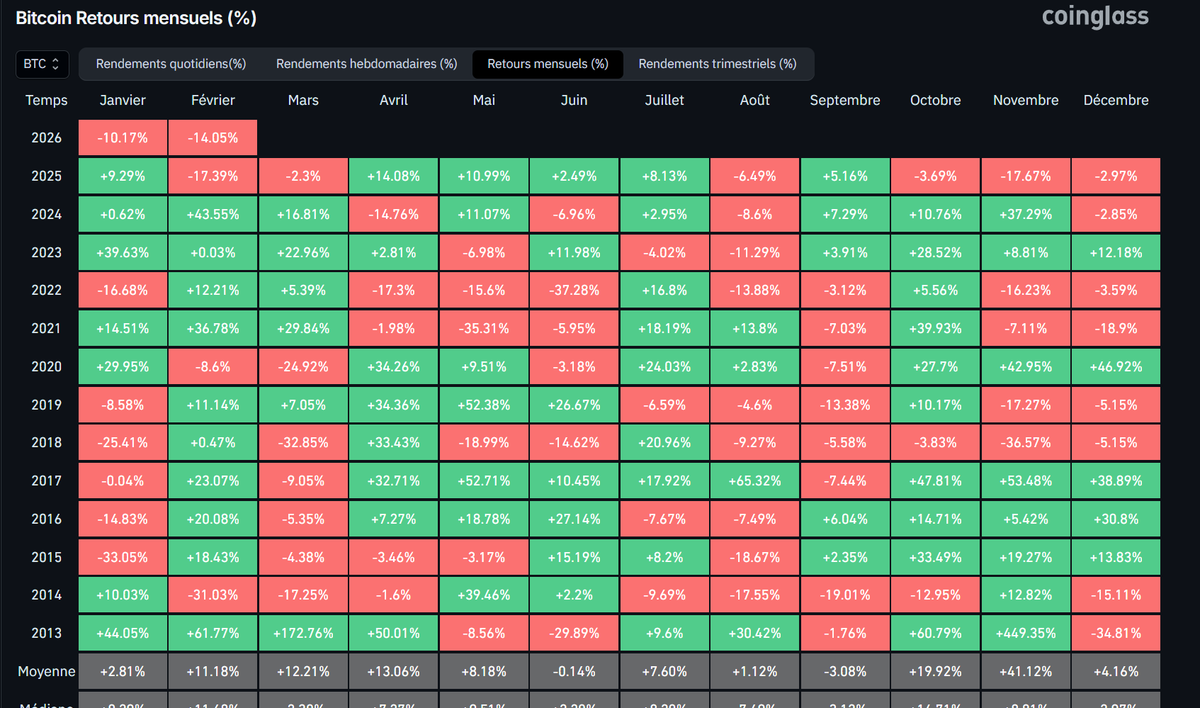This screenshot has width=1200, height=708.
Task: Click the +27.14% June 2016 cell
Action: coord(574,518)
